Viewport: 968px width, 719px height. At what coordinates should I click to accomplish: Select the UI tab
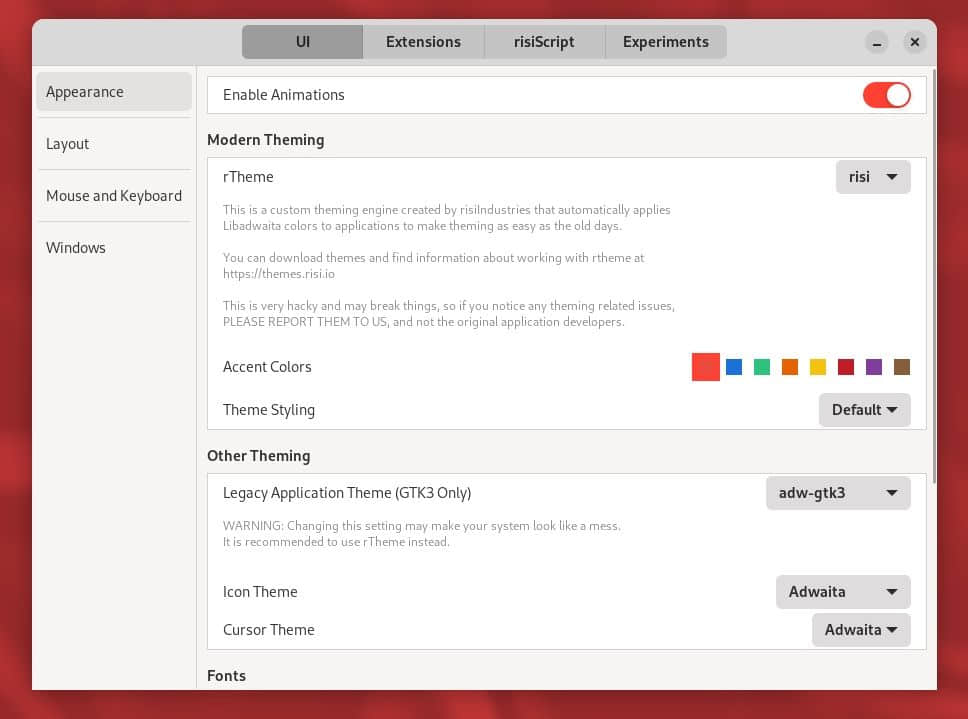tap(302, 42)
